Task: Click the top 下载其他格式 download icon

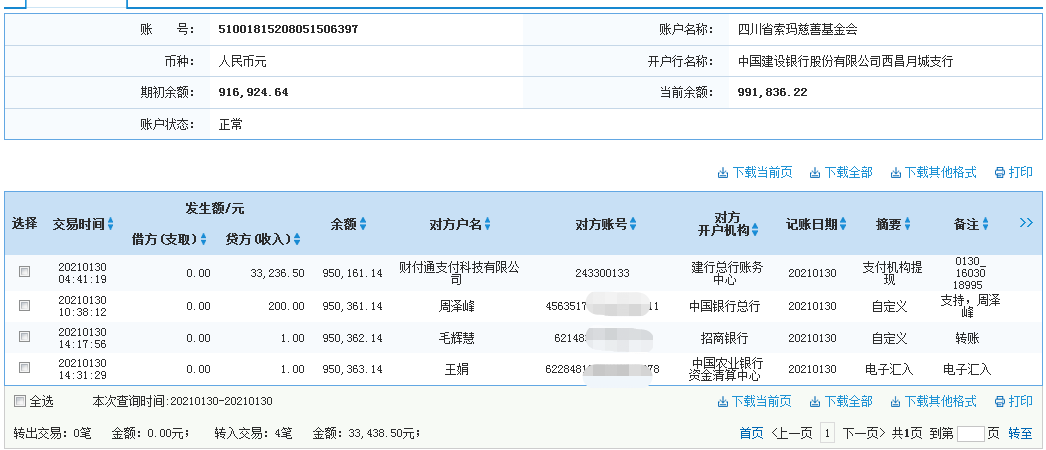Action: tap(895, 173)
